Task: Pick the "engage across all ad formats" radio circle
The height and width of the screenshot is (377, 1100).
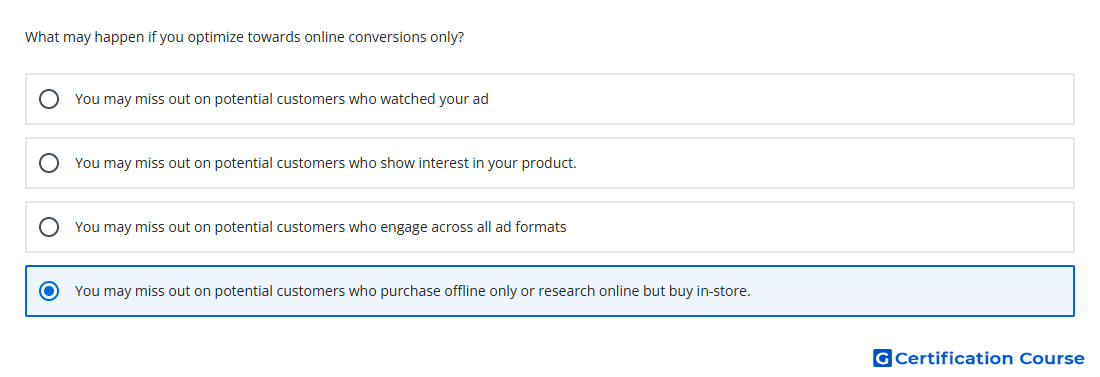Action: 49,227
